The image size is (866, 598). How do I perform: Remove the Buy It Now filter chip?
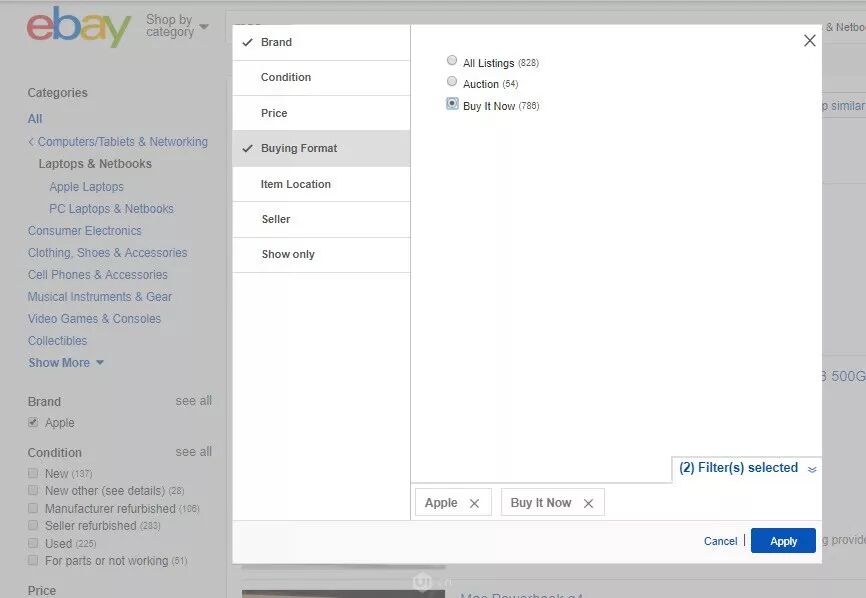pos(588,503)
